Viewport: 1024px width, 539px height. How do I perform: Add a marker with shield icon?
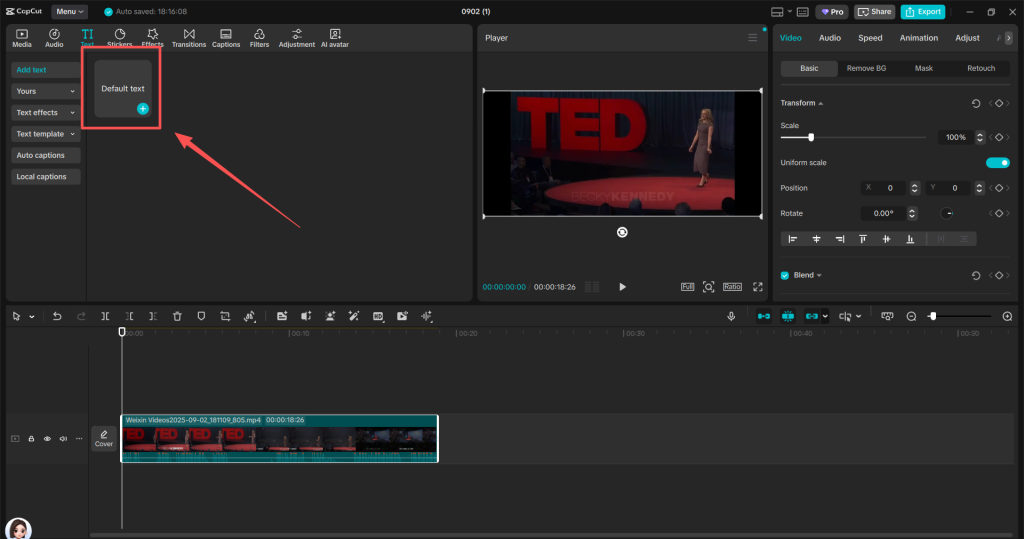(x=201, y=316)
